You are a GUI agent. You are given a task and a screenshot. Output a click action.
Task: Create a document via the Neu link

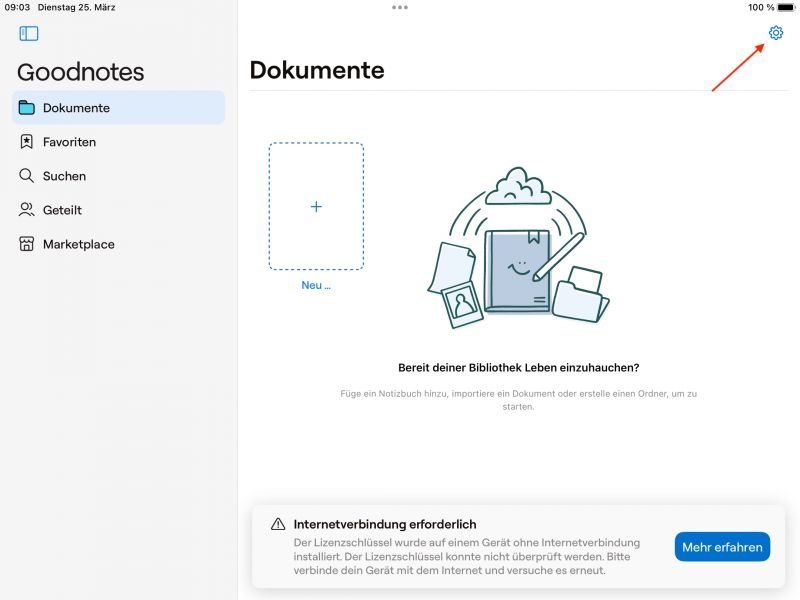(x=316, y=287)
